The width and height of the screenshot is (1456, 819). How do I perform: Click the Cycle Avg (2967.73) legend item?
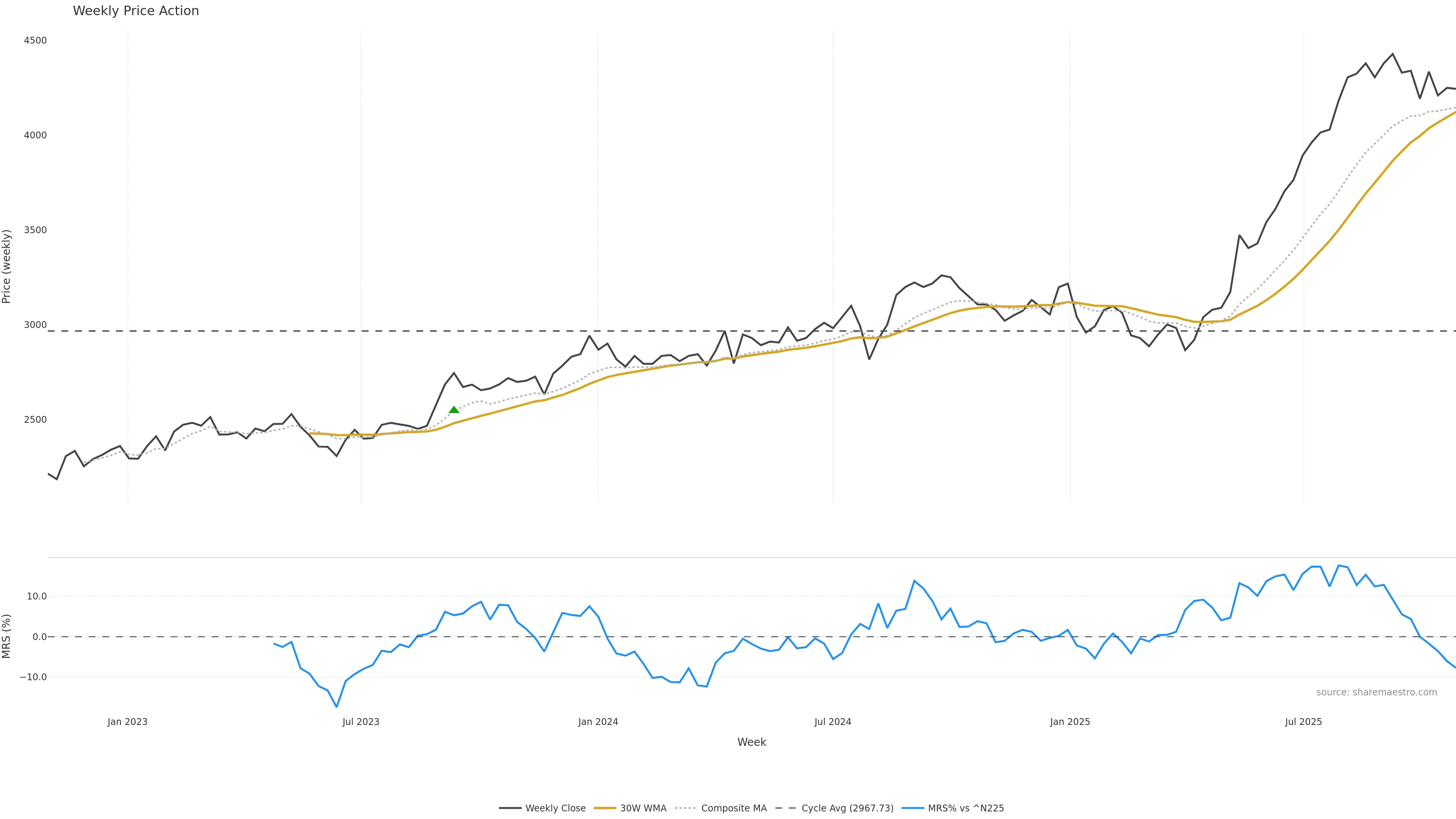[x=847, y=808]
